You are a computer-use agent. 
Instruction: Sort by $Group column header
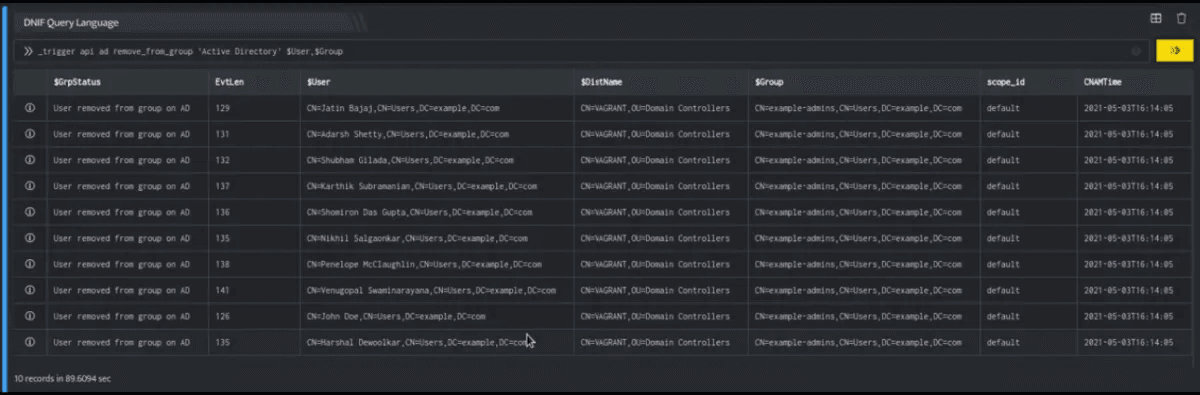[x=769, y=81]
